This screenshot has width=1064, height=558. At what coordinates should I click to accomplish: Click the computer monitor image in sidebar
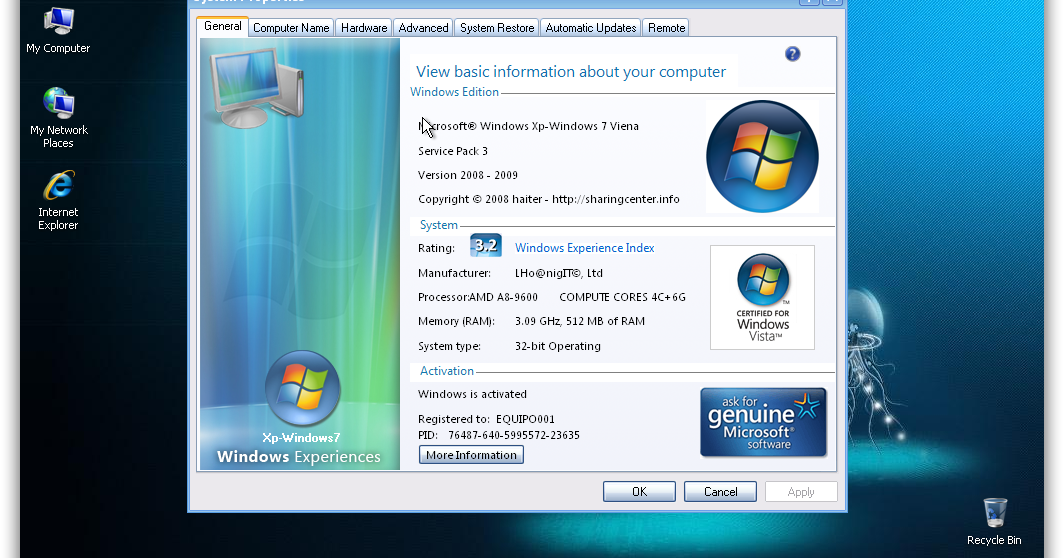click(x=257, y=88)
